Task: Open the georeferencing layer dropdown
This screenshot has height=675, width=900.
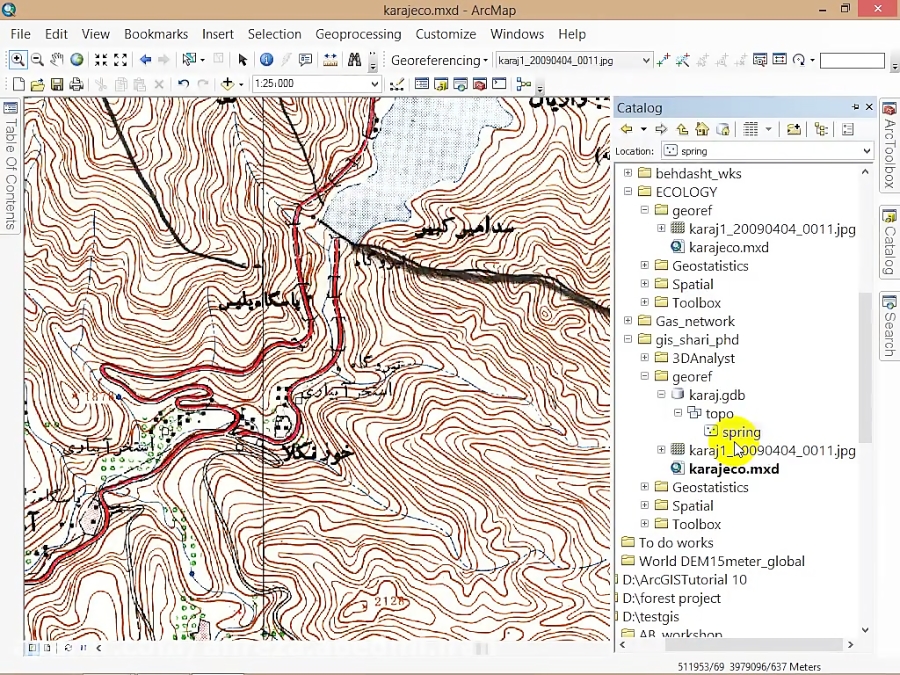Action: click(x=646, y=61)
